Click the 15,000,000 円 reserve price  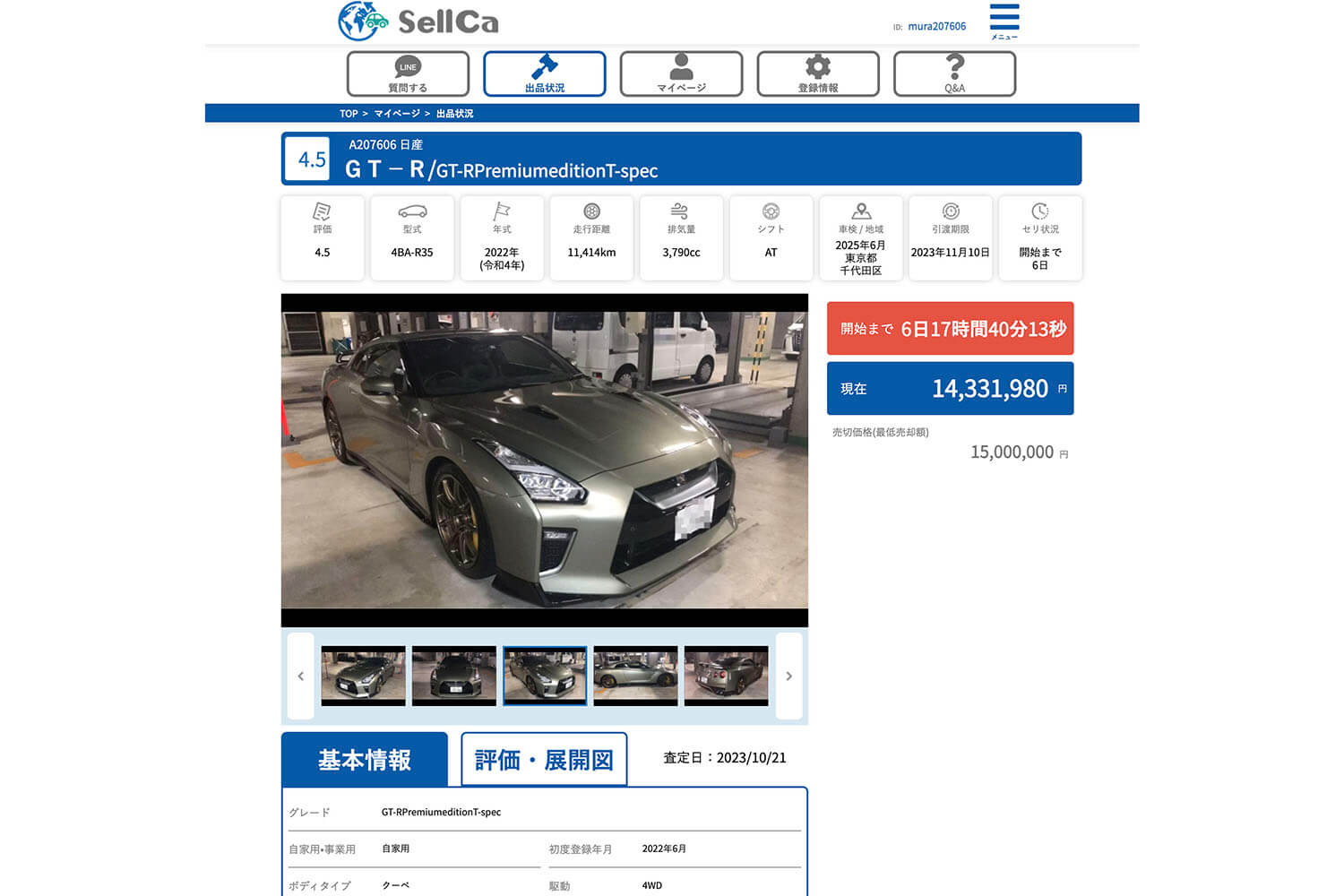(x=1019, y=452)
